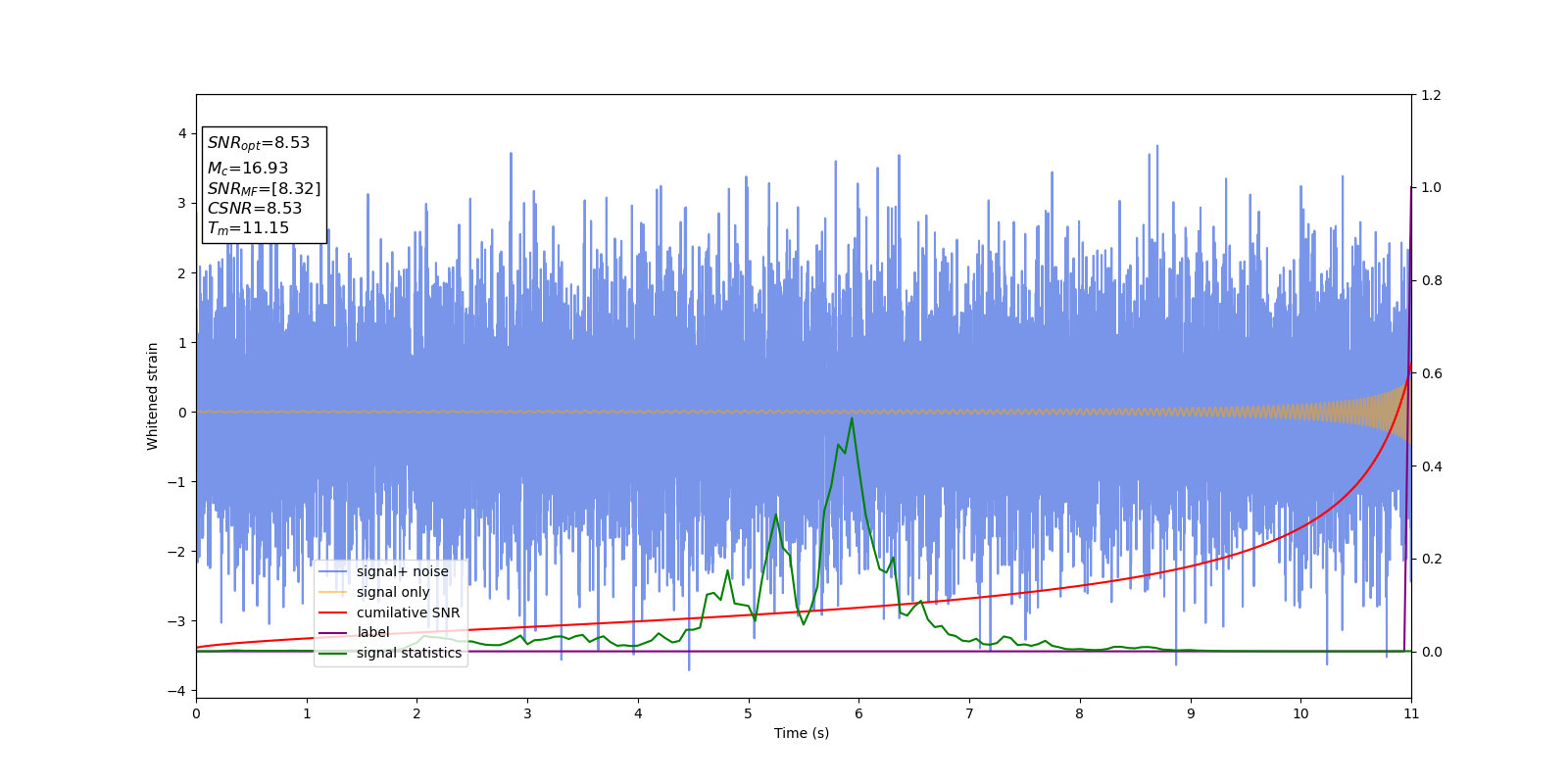The width and height of the screenshot is (1568, 784).
Task: Click the x-axis tick label 11
Action: pos(1411,713)
